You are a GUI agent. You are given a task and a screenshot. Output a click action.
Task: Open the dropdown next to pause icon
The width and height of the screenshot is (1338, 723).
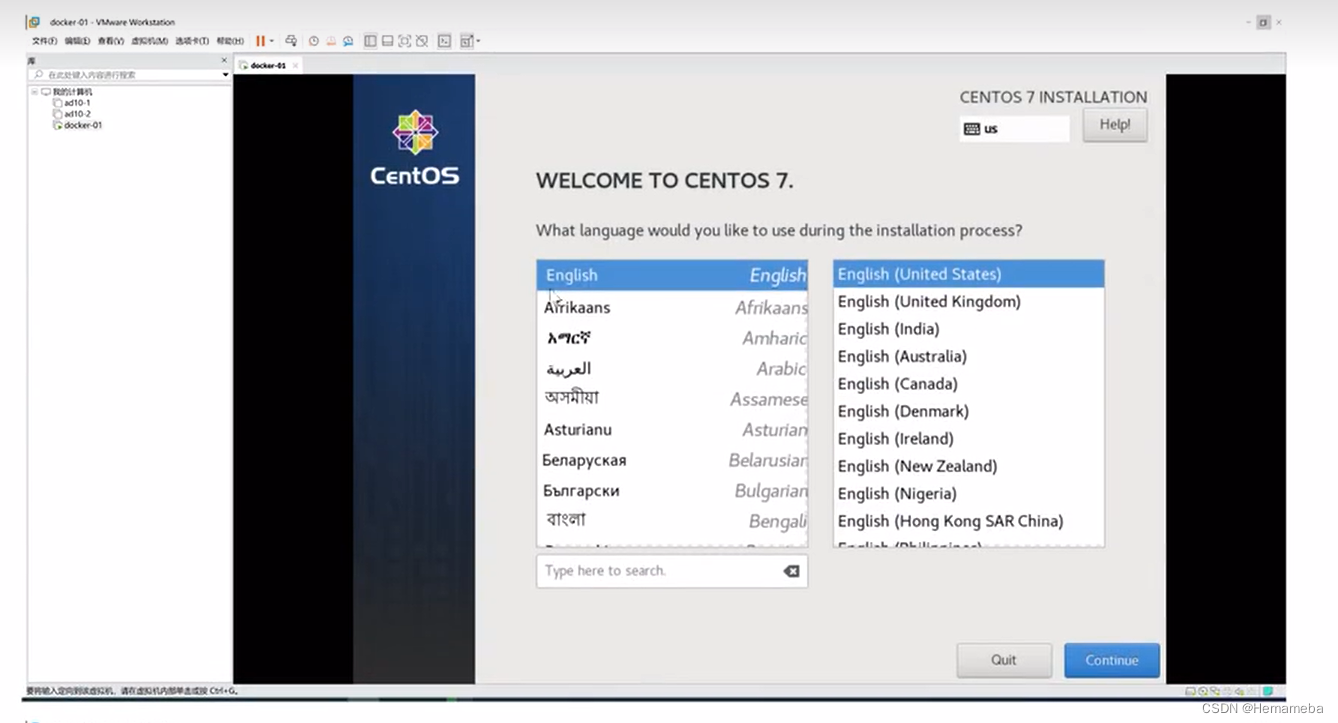[x=272, y=41]
